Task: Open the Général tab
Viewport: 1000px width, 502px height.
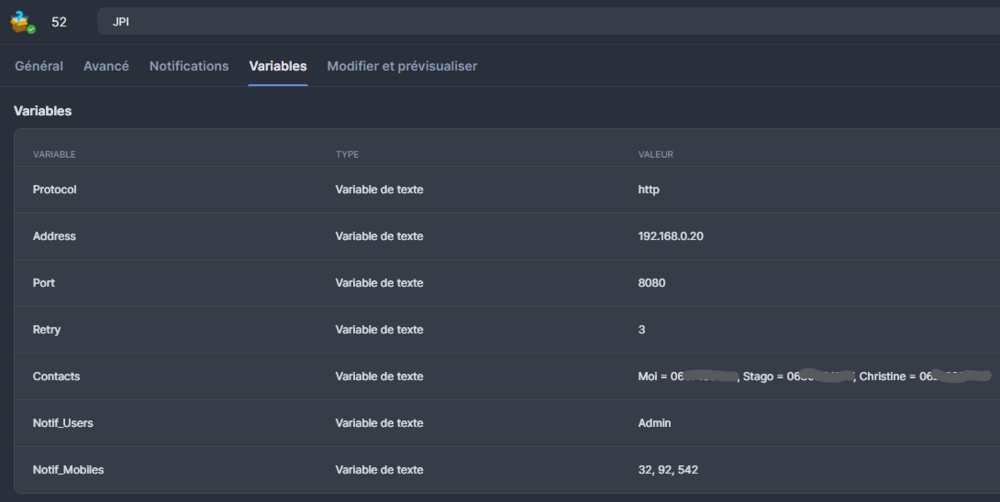Action: (x=39, y=66)
